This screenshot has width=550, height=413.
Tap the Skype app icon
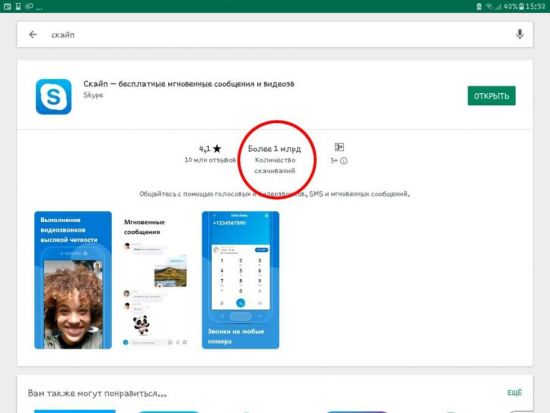click(54, 96)
